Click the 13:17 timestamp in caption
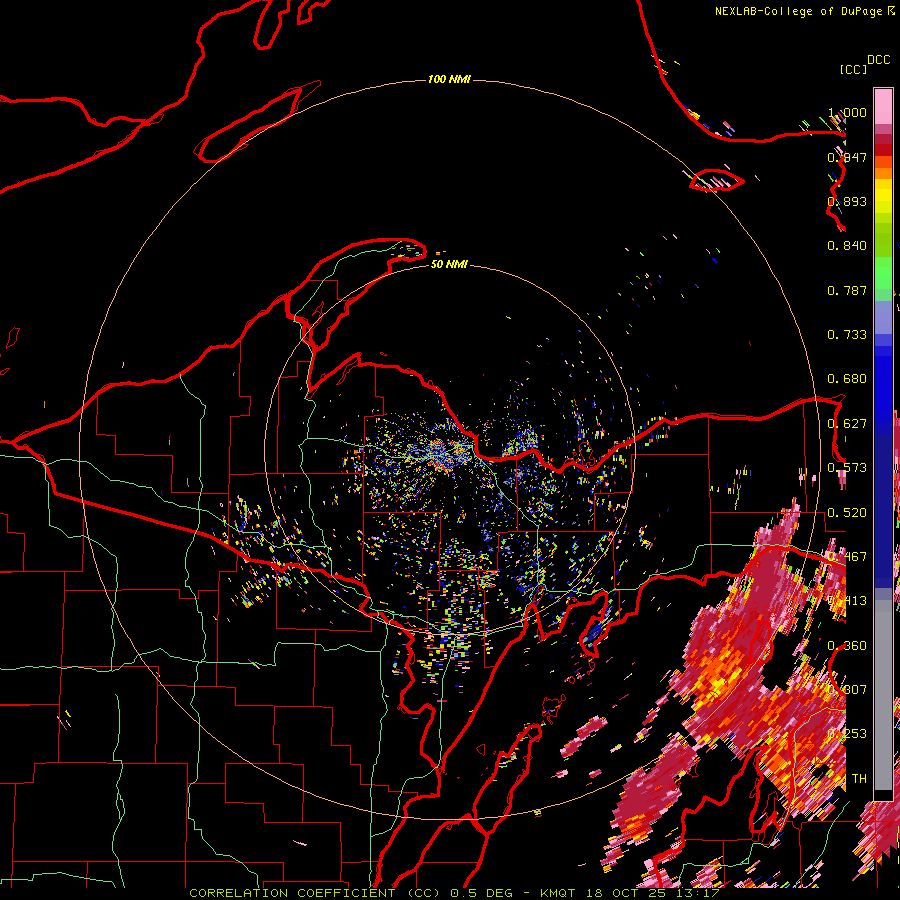Viewport: 900px width, 900px height. click(x=696, y=893)
